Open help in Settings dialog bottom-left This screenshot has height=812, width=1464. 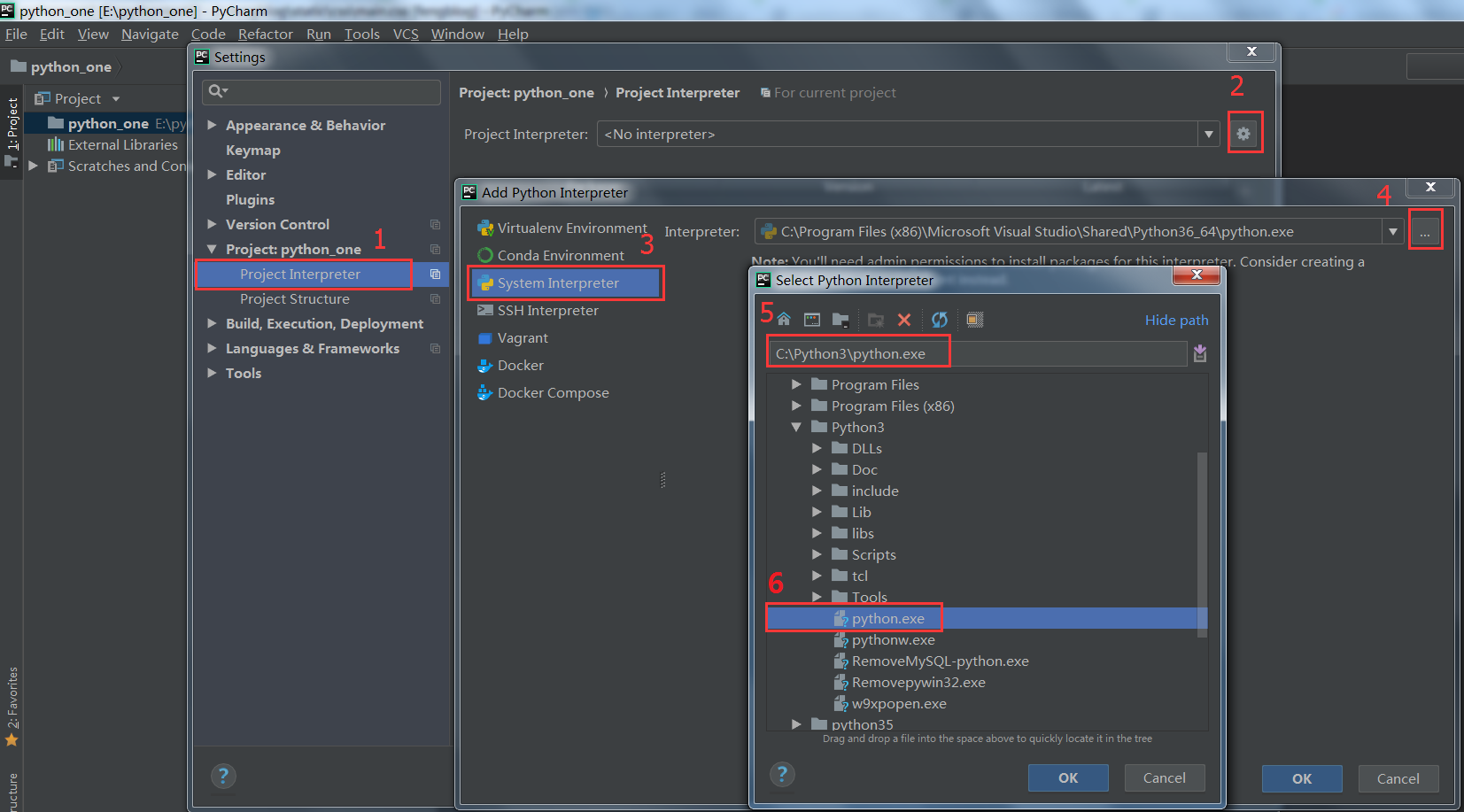(223, 777)
